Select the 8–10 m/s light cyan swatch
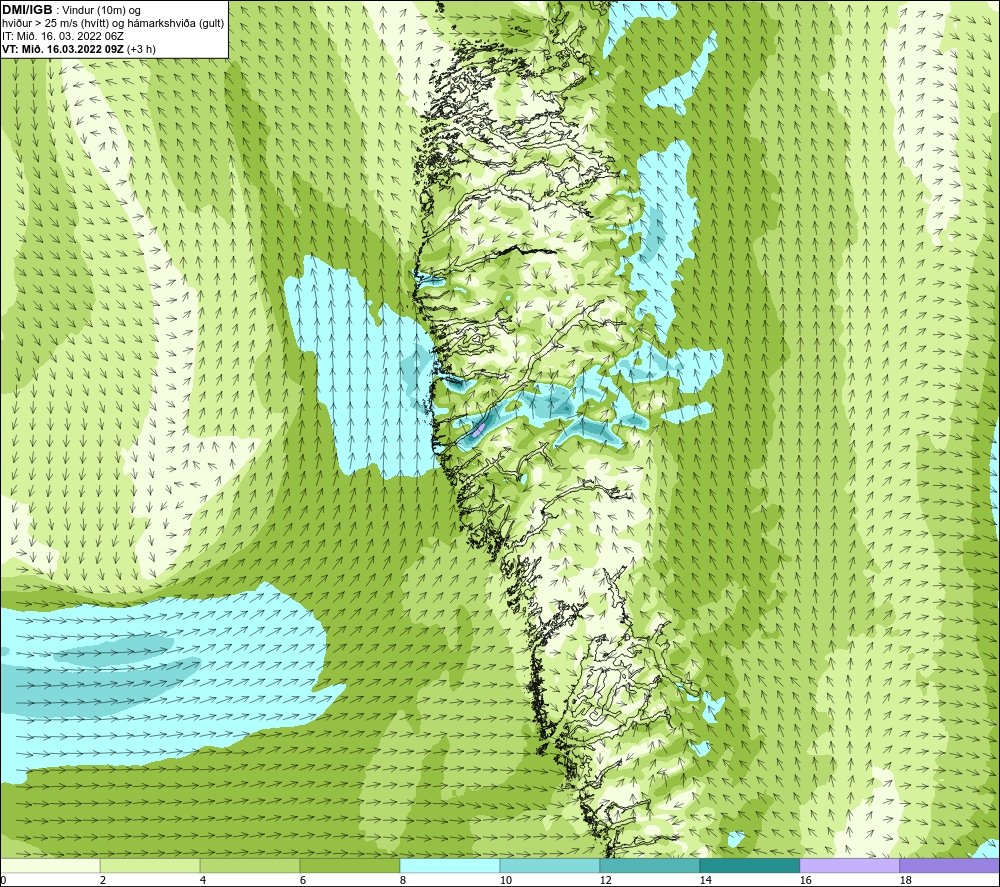Screen dimensions: 1000x887 450,865
